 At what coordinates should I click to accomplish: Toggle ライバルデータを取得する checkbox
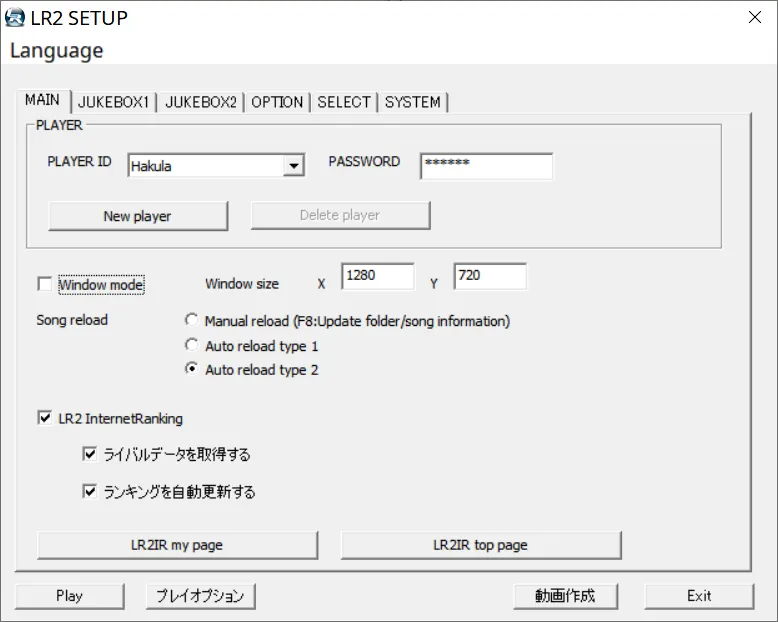pos(89,454)
